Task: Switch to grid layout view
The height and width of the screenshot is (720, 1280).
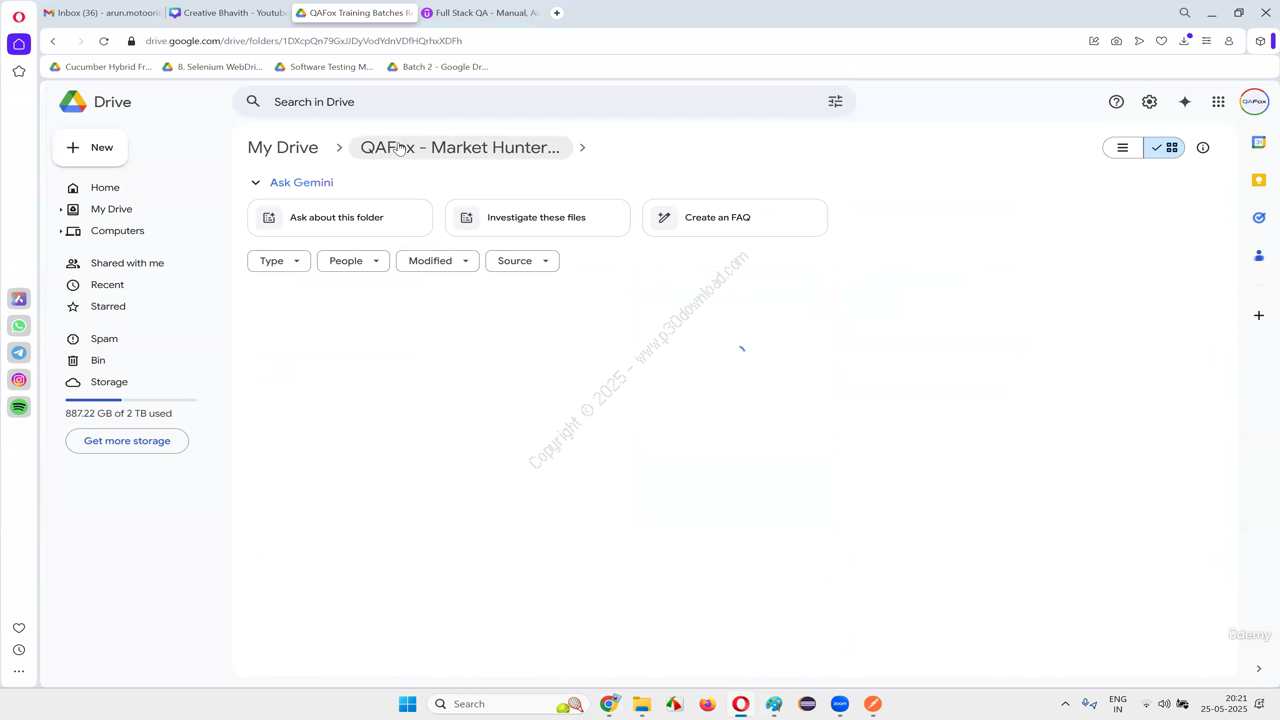Action: click(x=1164, y=148)
